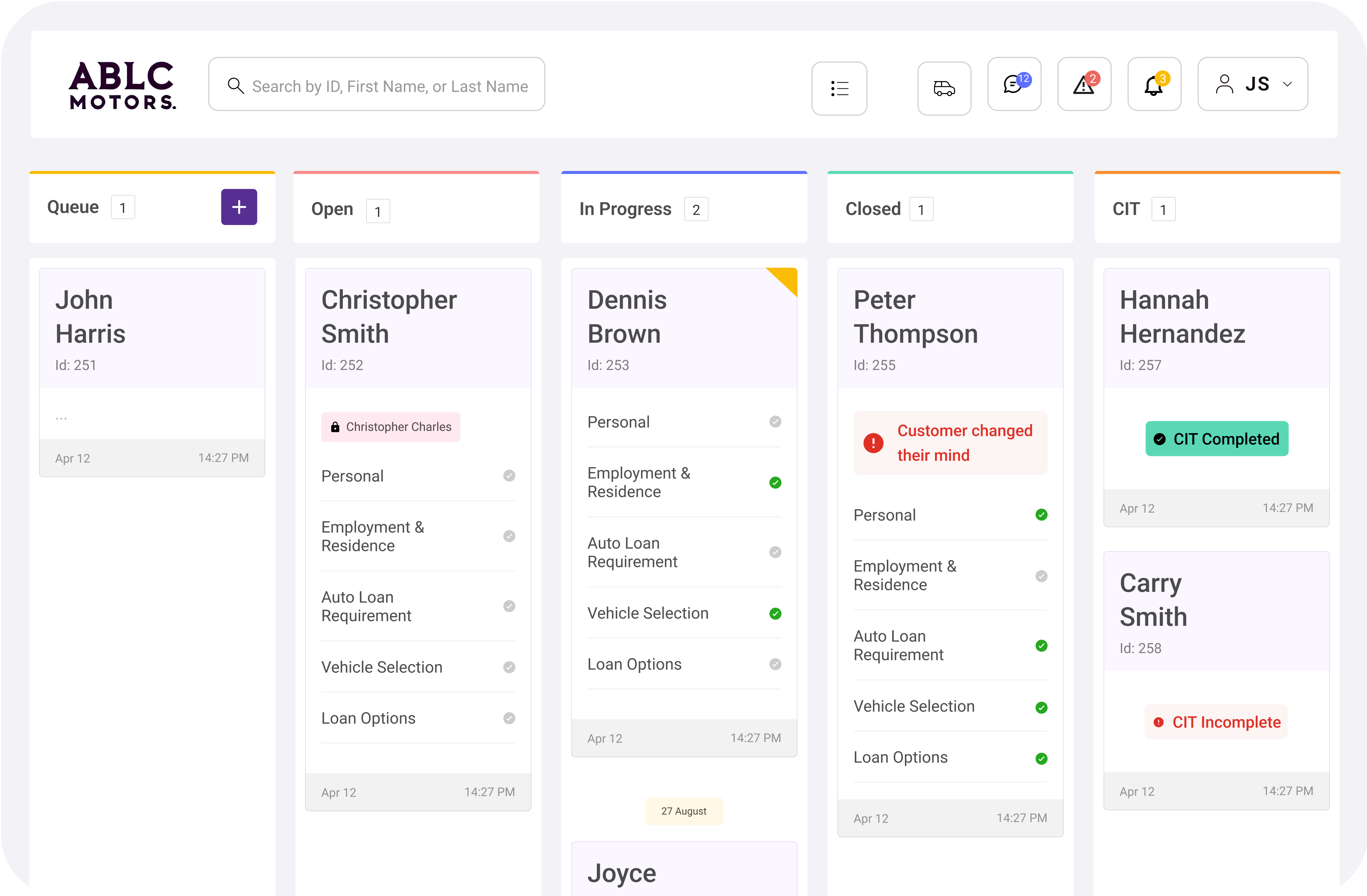Click the CIT Completed badge
This screenshot has height=896, width=1367.
pyautogui.click(x=1216, y=439)
